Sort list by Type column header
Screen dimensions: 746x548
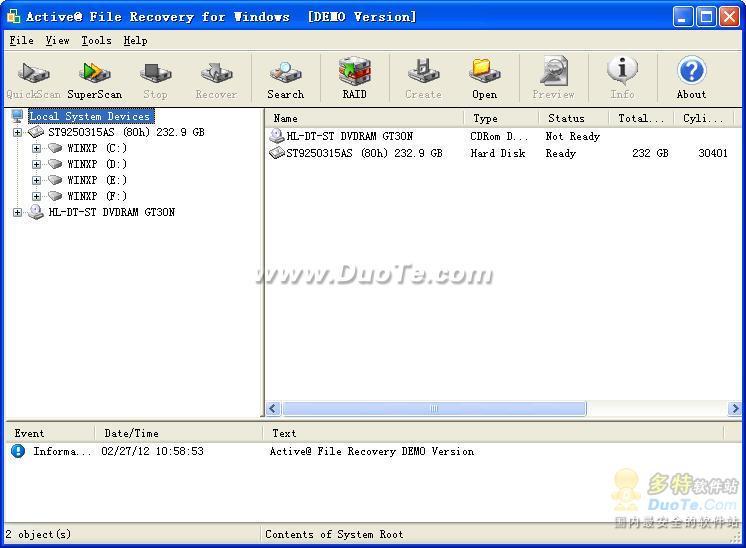(x=501, y=118)
